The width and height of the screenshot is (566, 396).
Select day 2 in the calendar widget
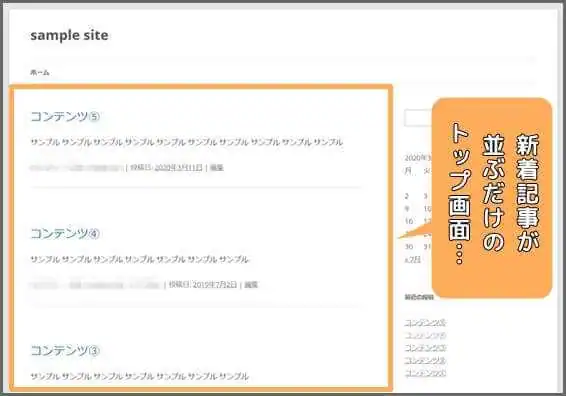click(x=407, y=196)
